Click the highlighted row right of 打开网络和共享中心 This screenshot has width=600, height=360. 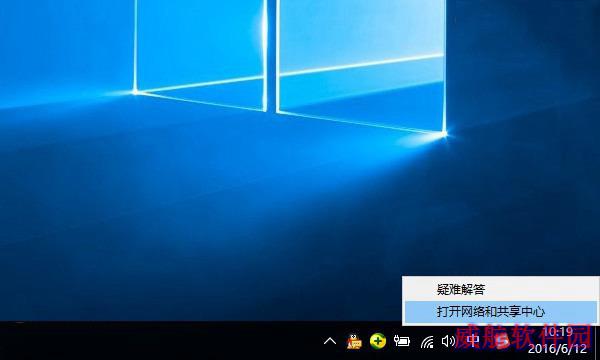[x=571, y=311]
